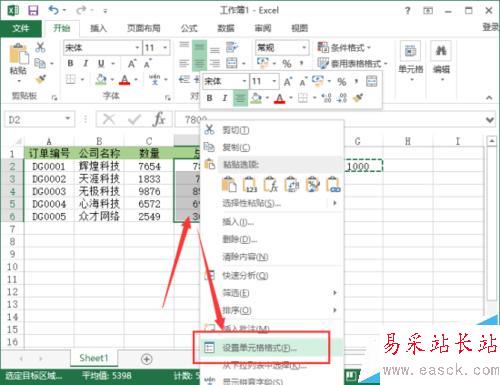Image resolution: width=500 pixels, height=385 pixels.
Task: Click the ribbon Wrap Text icon
Action: (x=232, y=47)
